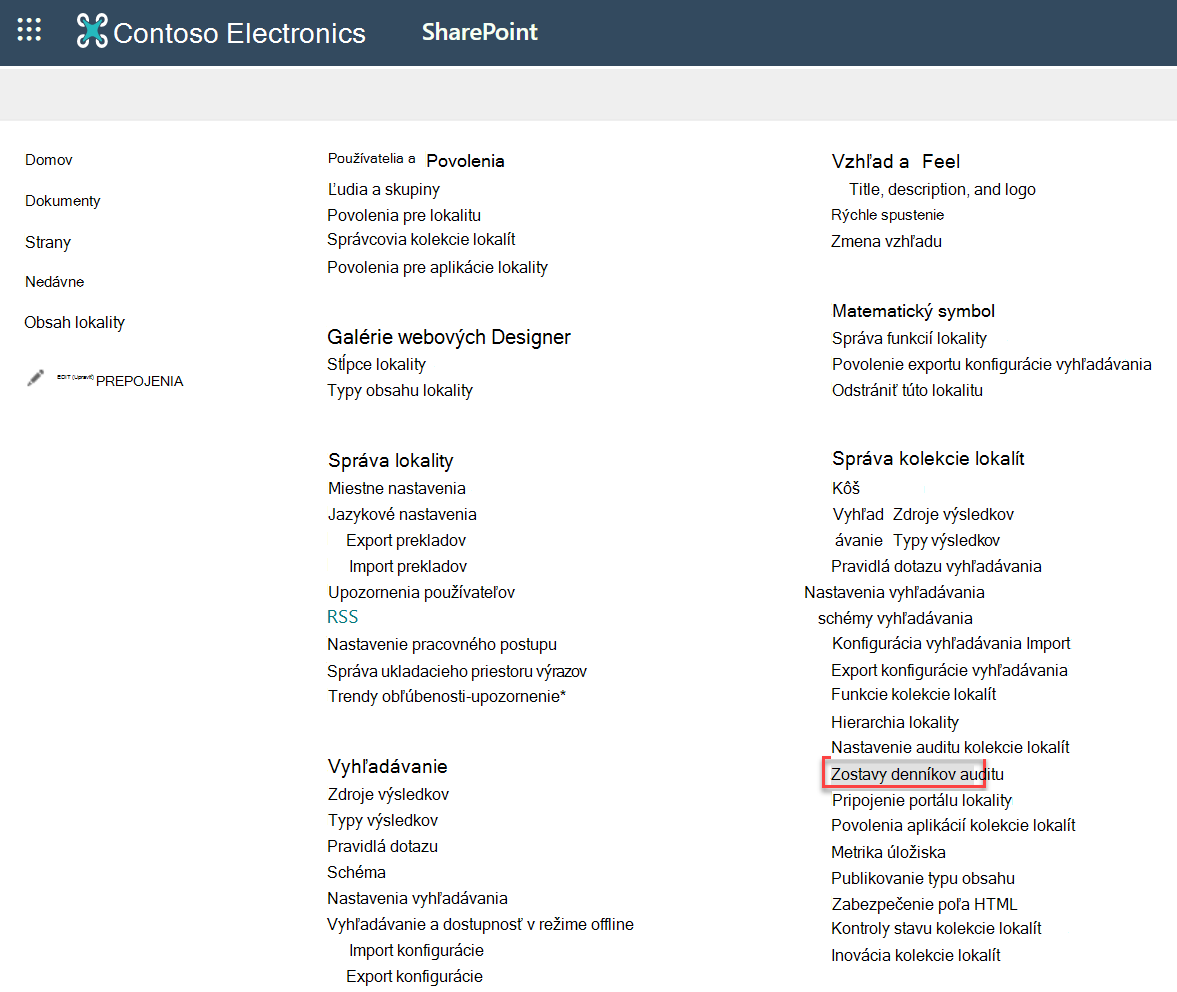Open Metrika úložiska link
Image resolution: width=1177 pixels, height=992 pixels.
pos(888,852)
